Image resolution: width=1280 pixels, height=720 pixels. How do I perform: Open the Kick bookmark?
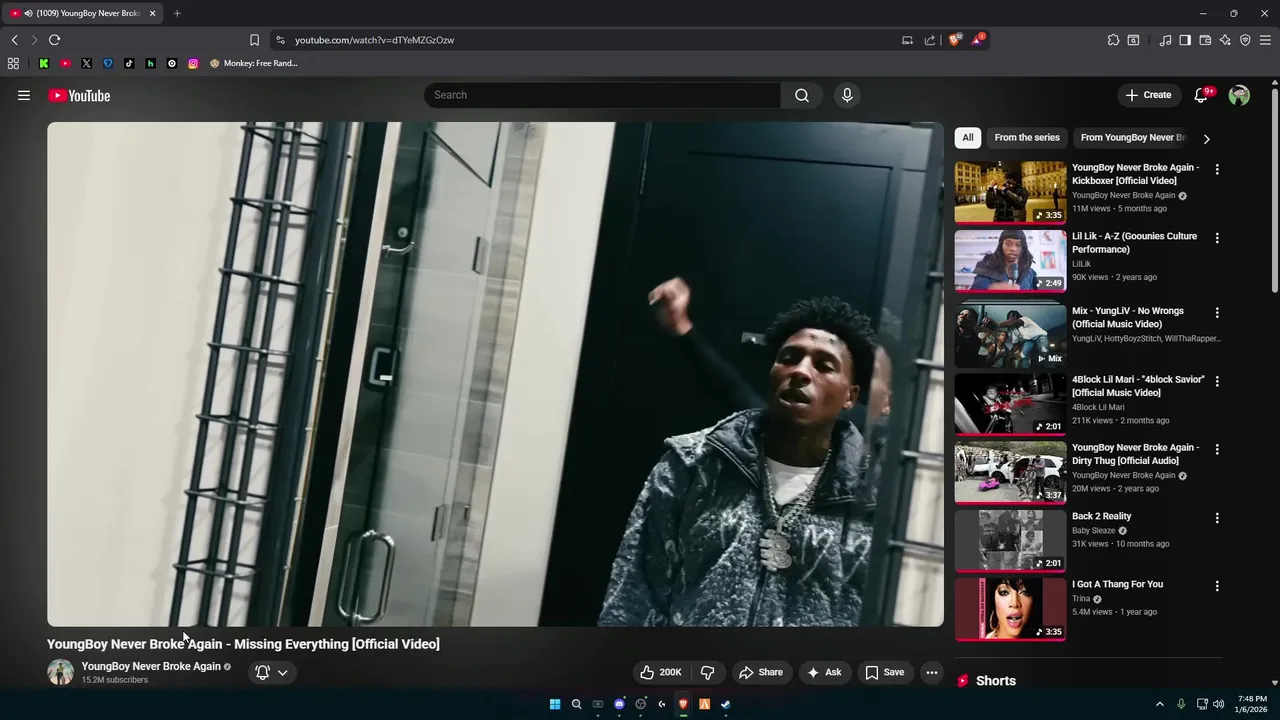[44, 63]
